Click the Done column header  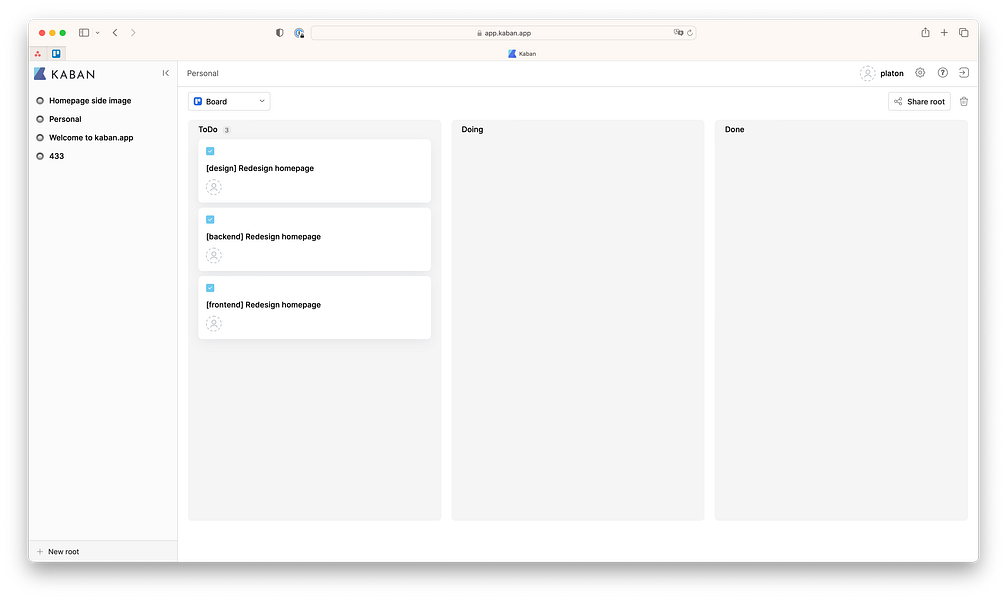734,130
